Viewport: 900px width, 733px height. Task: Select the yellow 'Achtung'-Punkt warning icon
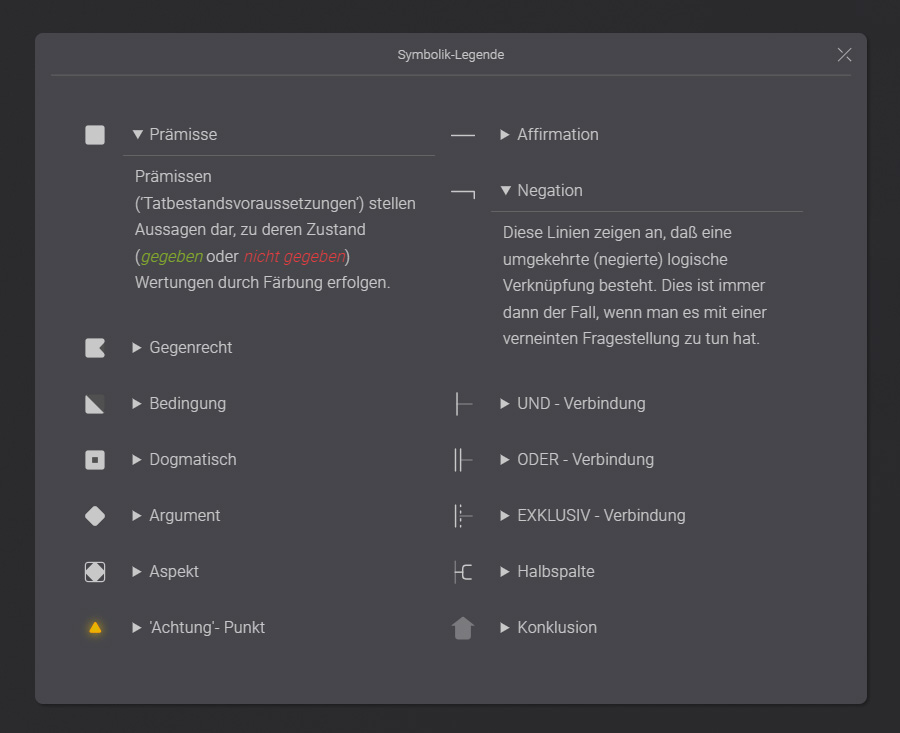point(95,627)
